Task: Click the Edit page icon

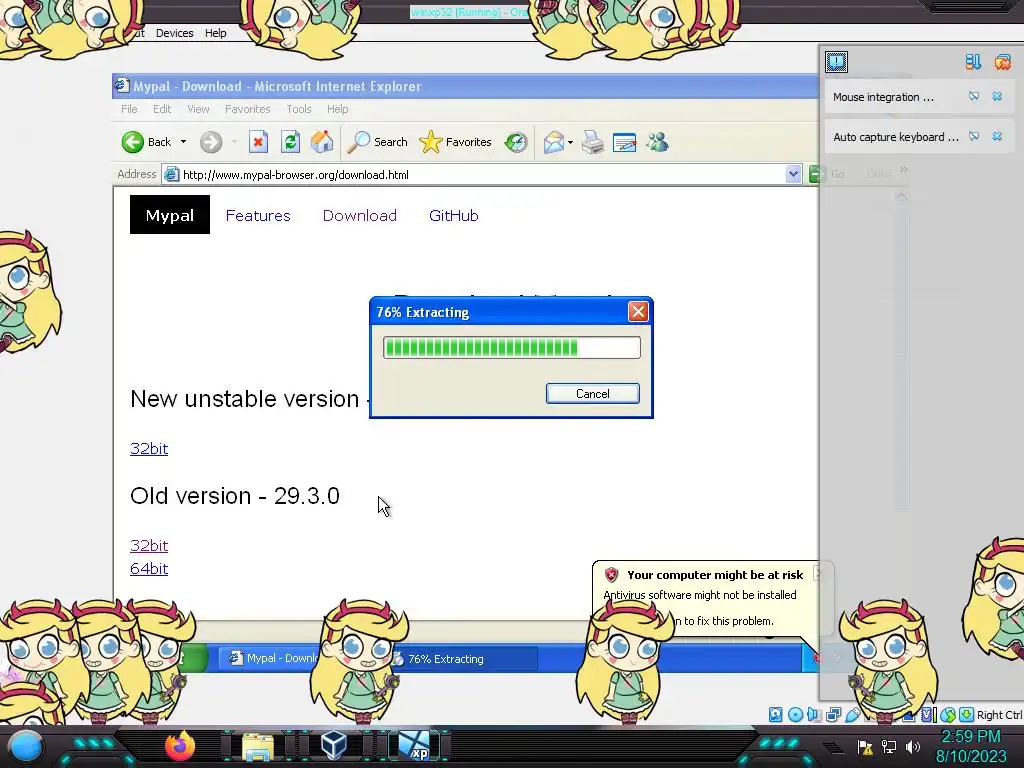Action: point(625,142)
